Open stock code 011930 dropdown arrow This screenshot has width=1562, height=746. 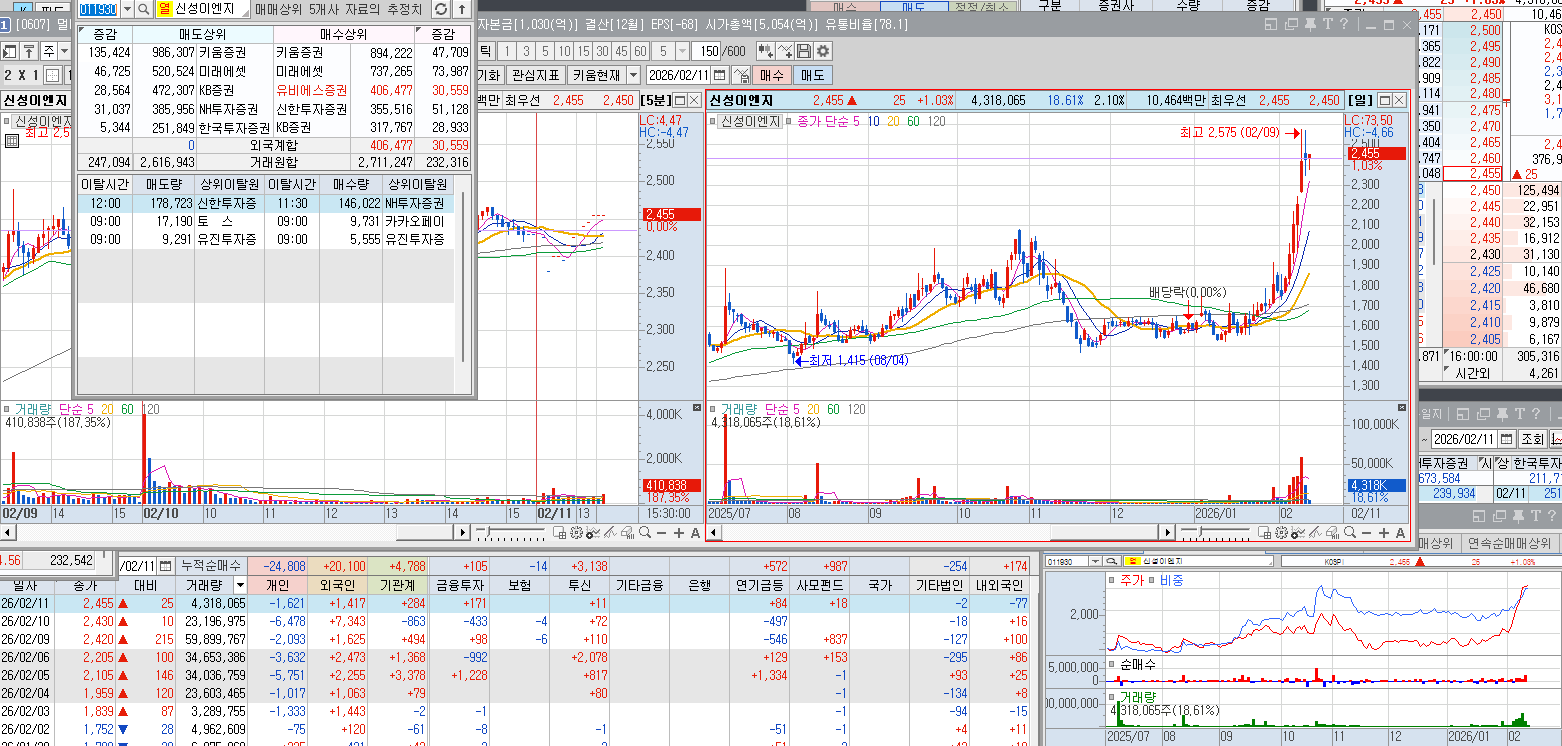click(126, 9)
